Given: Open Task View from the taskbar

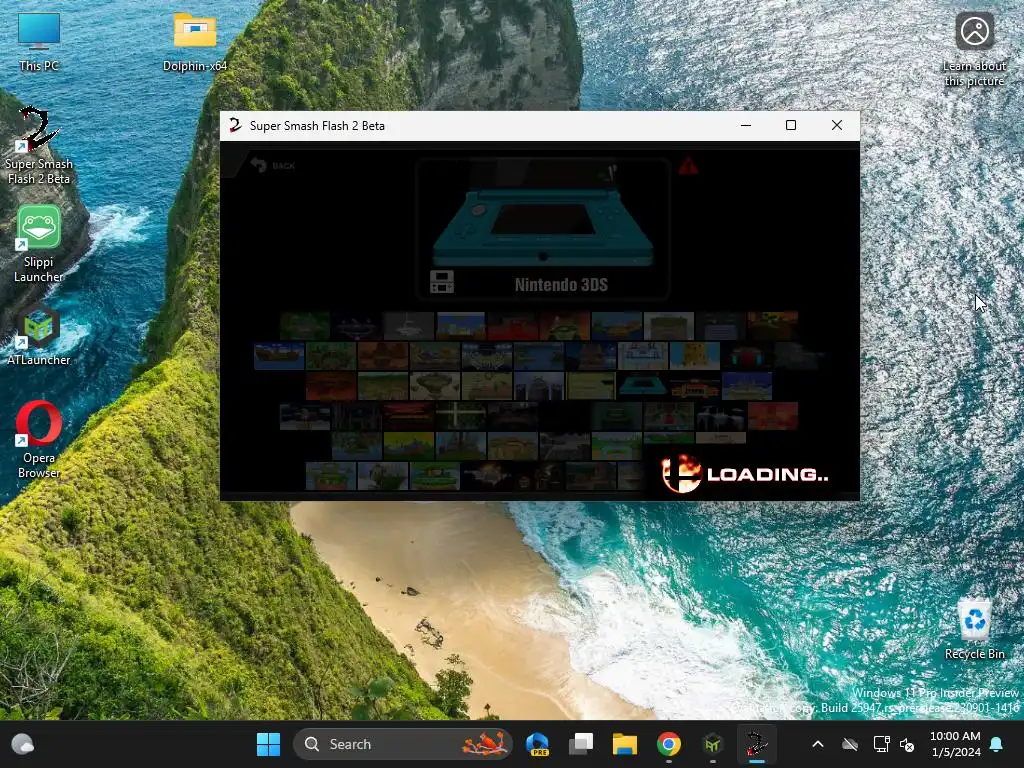Looking at the screenshot, I should tap(581, 744).
